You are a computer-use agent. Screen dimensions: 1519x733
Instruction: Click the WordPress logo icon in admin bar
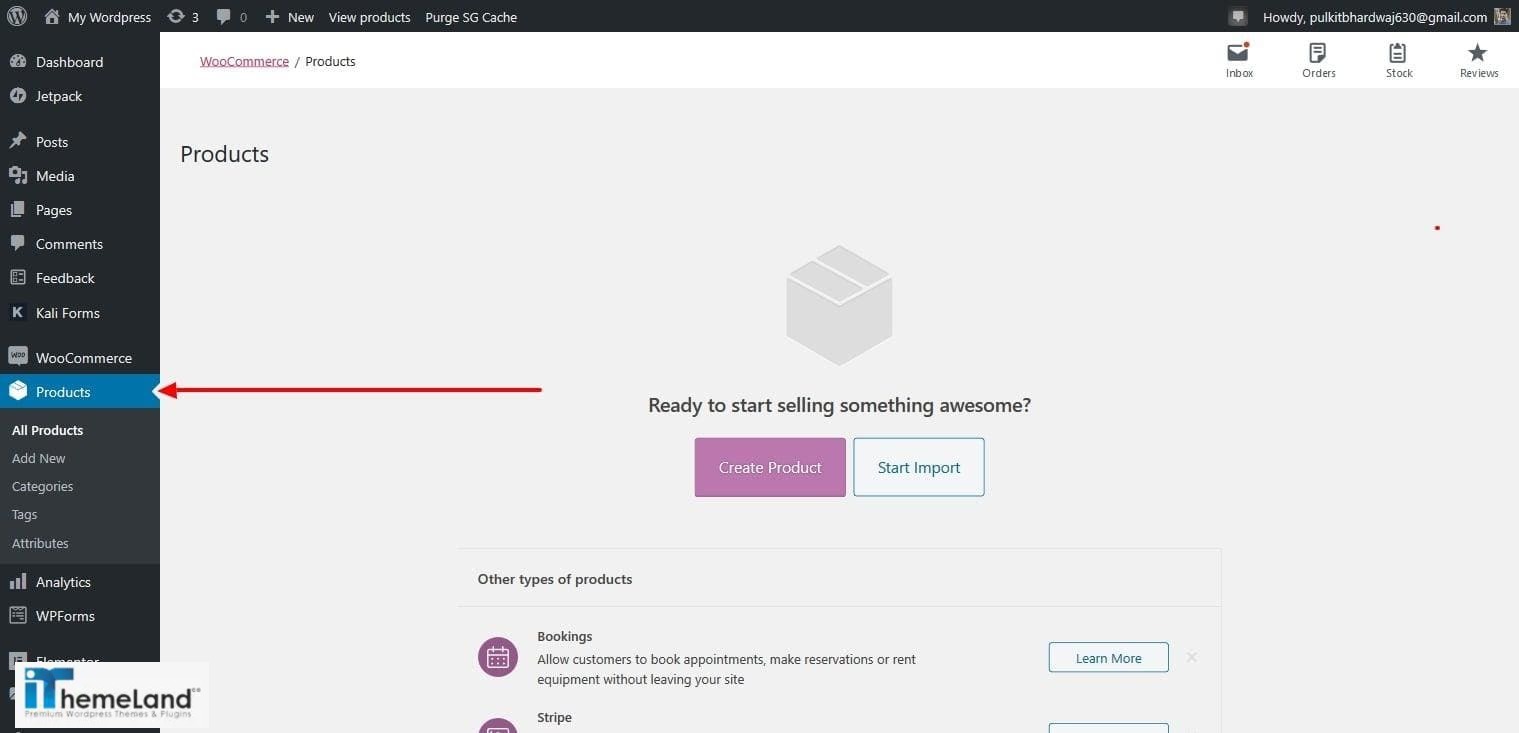[17, 16]
